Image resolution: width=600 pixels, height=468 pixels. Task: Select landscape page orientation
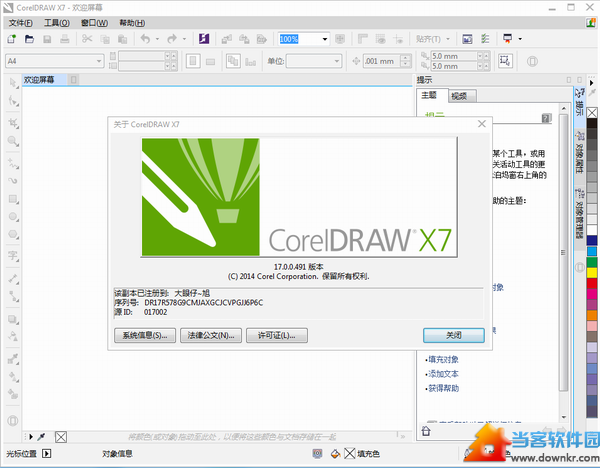coord(210,61)
